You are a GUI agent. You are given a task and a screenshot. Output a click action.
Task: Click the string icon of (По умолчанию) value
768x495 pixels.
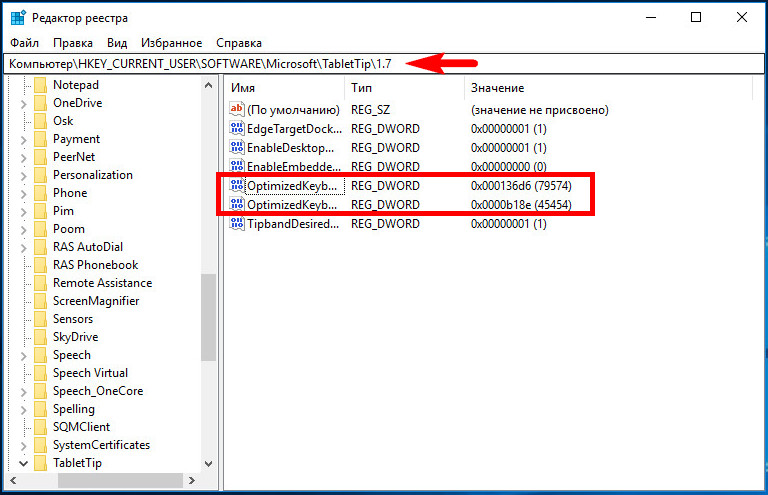pyautogui.click(x=237, y=109)
